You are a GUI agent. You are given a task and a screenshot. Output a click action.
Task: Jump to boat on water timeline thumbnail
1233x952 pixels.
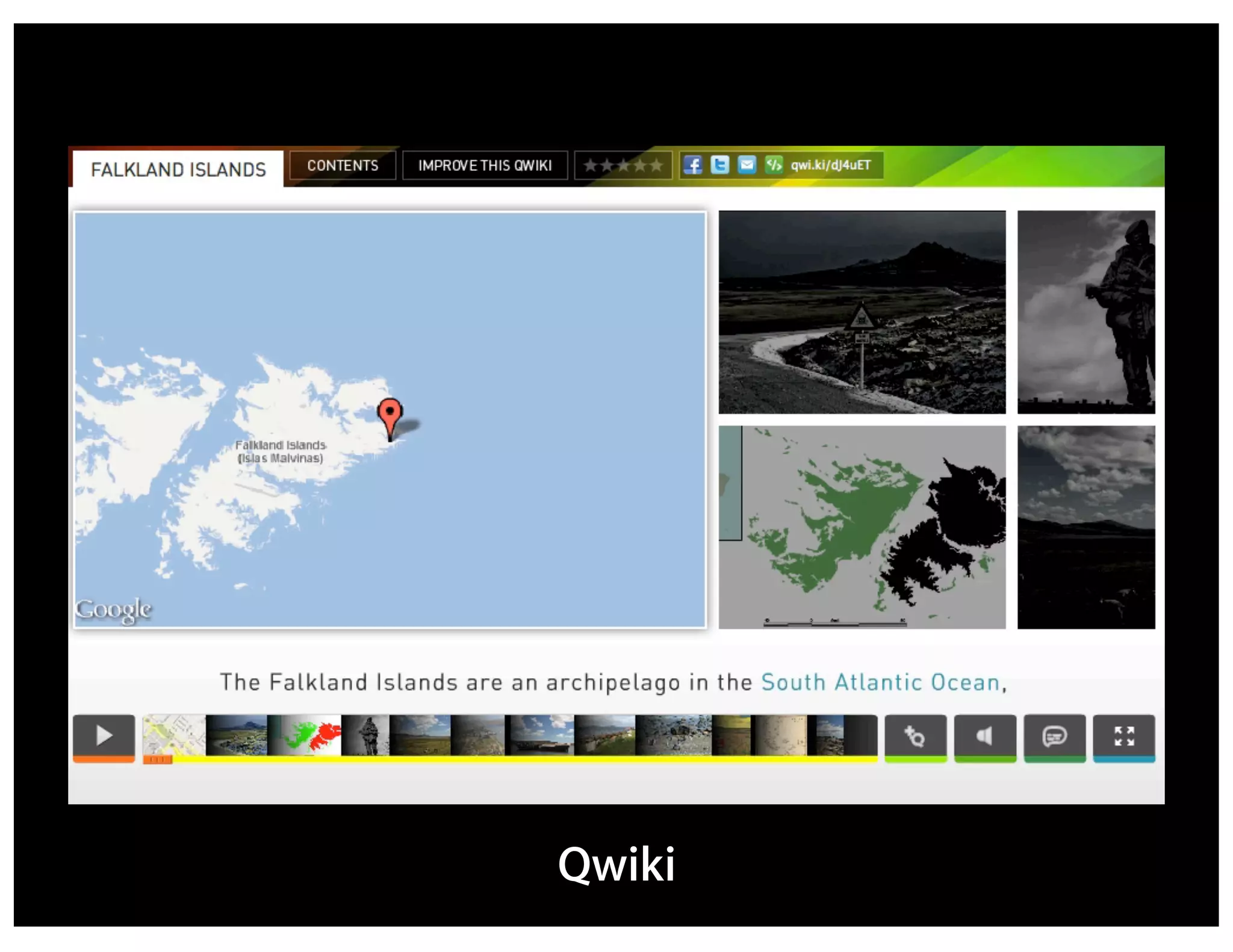coord(539,735)
